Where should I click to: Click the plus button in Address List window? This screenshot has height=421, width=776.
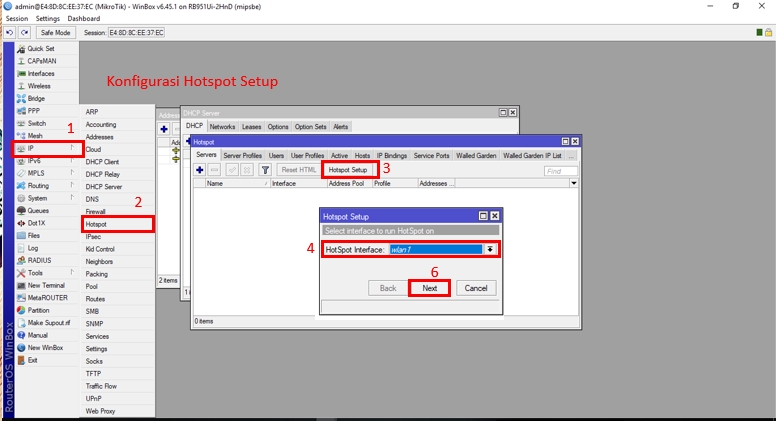[x=164, y=129]
